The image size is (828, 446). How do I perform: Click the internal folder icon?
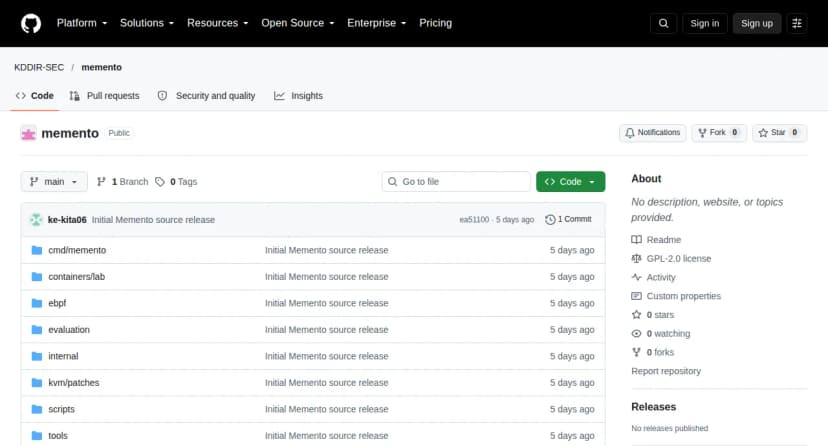point(36,356)
